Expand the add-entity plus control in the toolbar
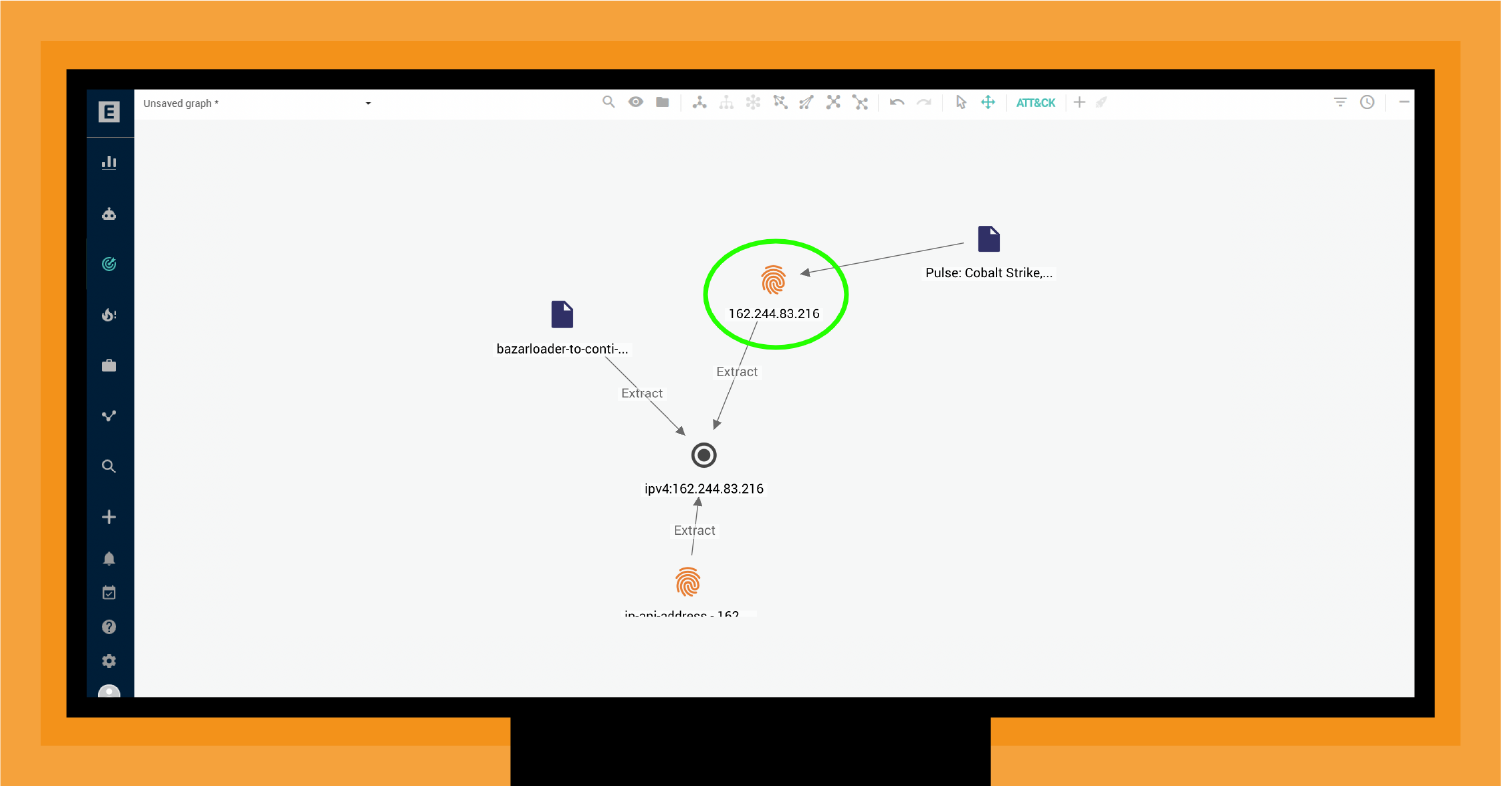The image size is (1501, 786). 1079,101
